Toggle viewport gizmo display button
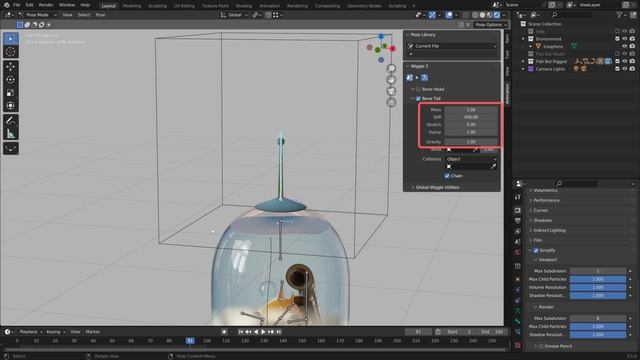The height and width of the screenshot is (360, 640). [x=432, y=15]
